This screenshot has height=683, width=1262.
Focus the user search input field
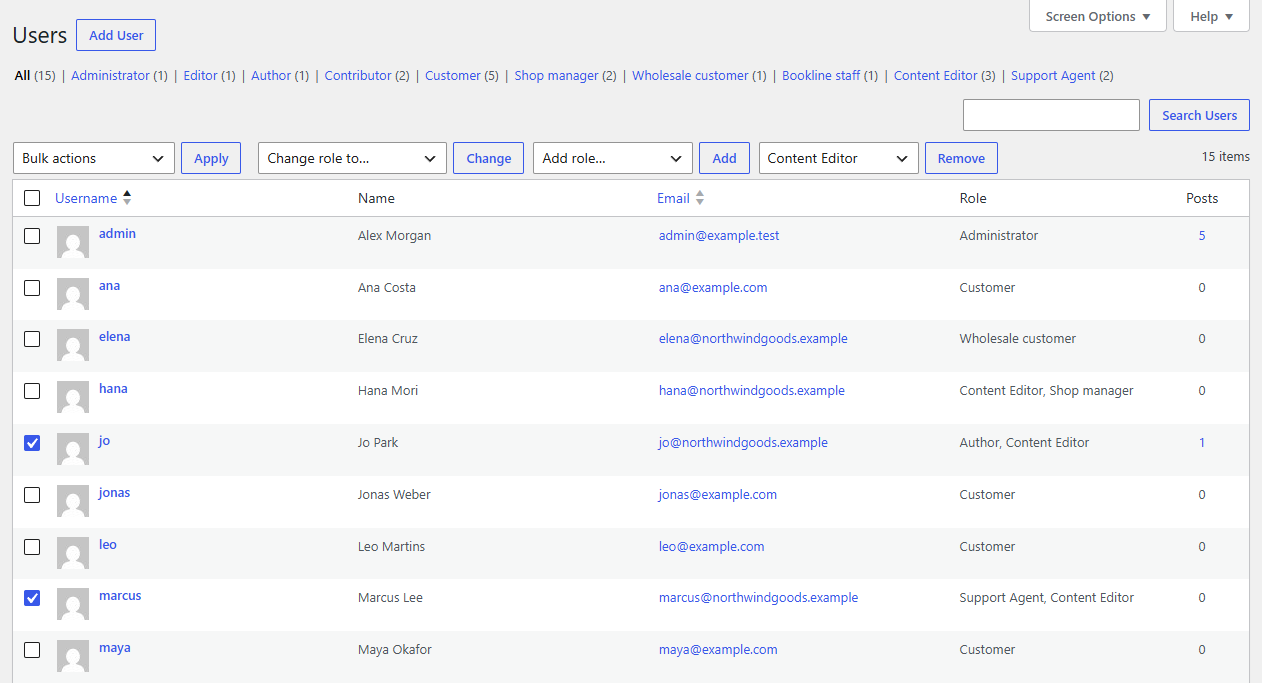(x=1051, y=115)
